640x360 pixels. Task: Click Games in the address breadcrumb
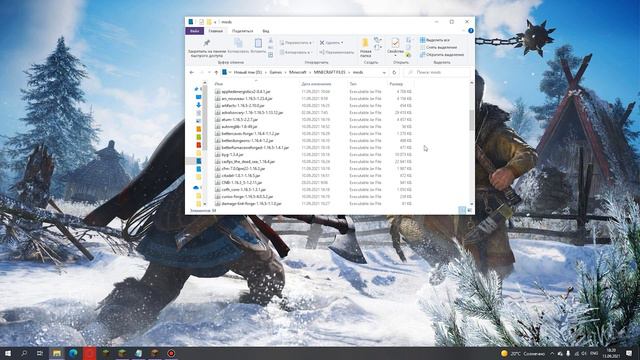(x=276, y=72)
